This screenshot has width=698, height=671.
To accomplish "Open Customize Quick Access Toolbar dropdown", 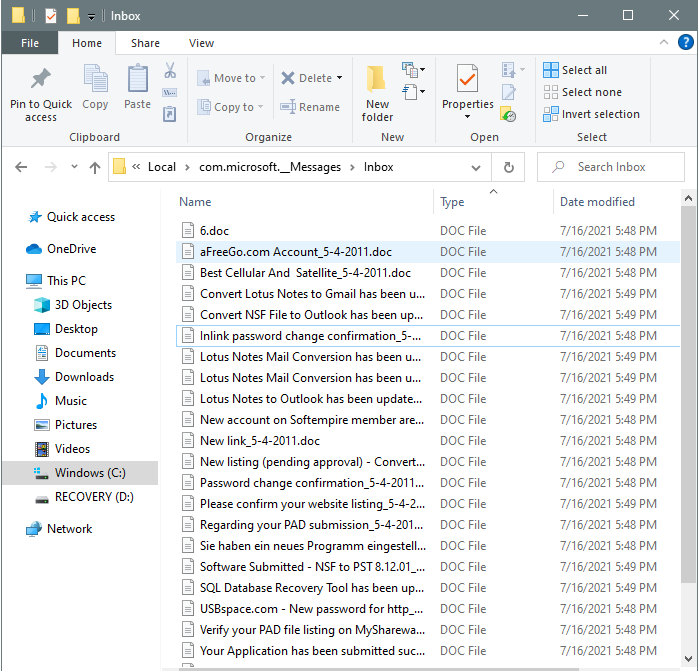I will tap(91, 17).
